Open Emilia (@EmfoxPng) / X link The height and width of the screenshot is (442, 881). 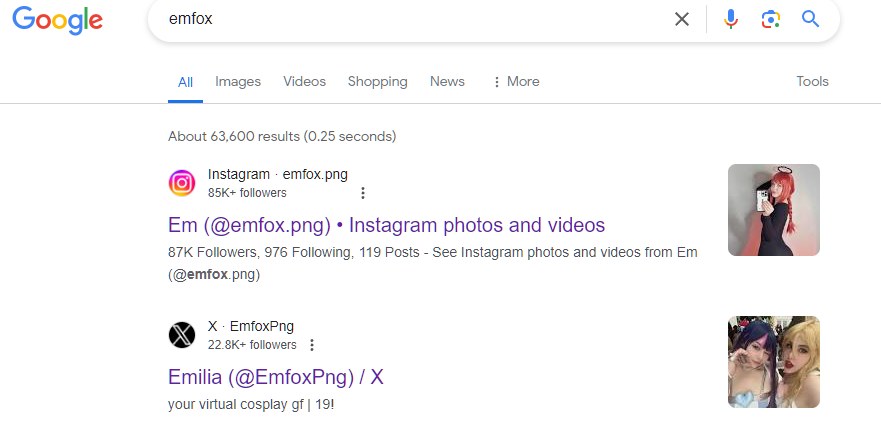click(x=276, y=377)
